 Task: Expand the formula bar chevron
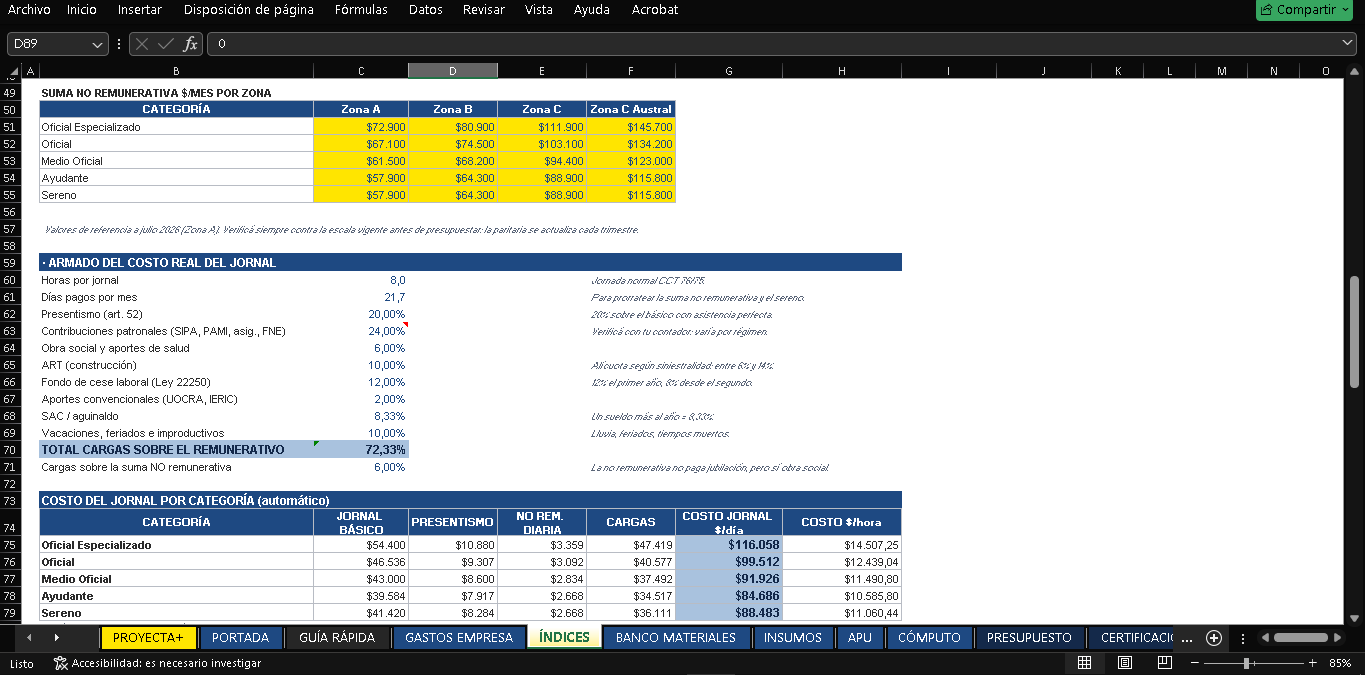pyautogui.click(x=1347, y=43)
